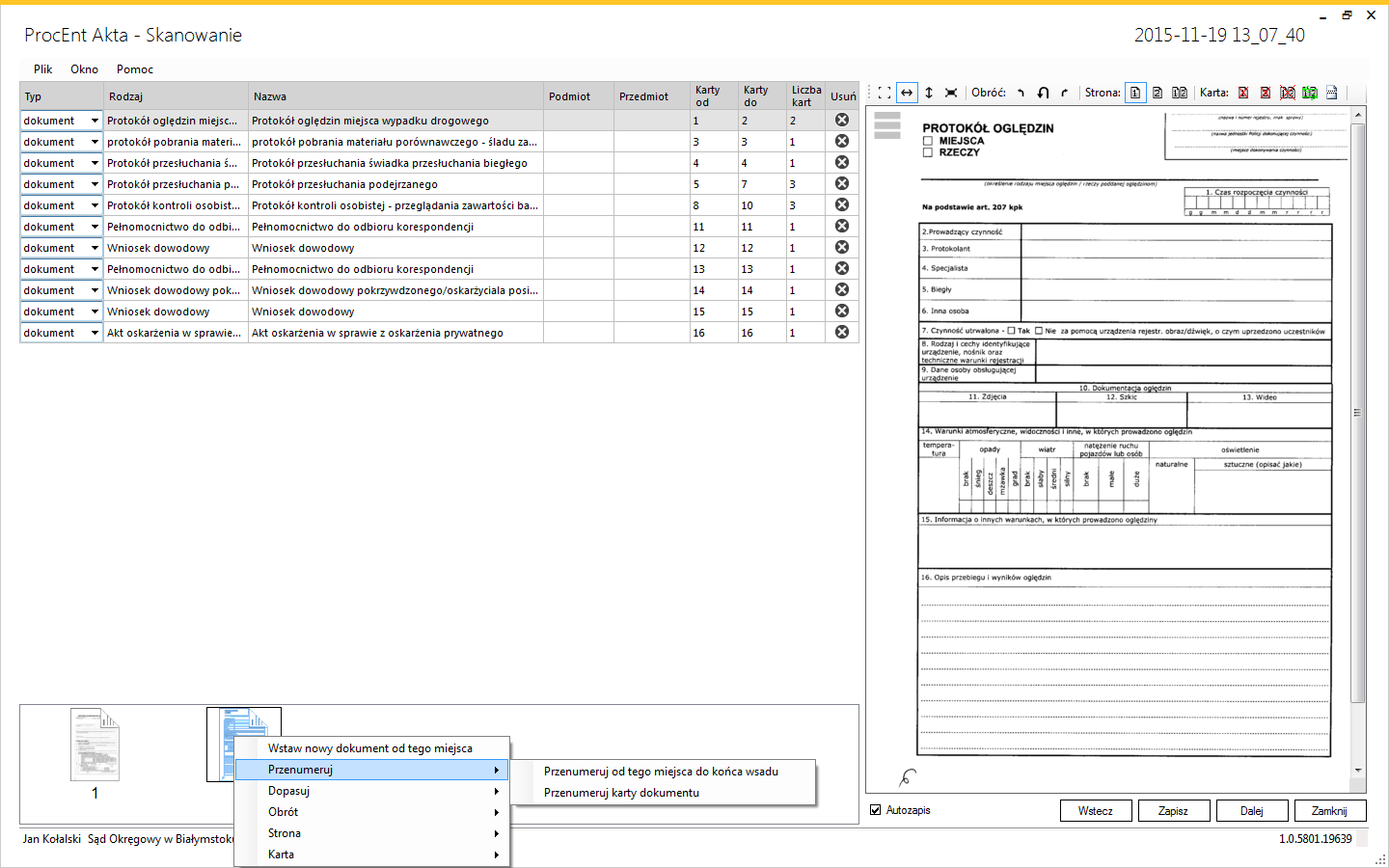Click the first red crossed Karta icon
The height and width of the screenshot is (868, 1389).
click(1243, 93)
